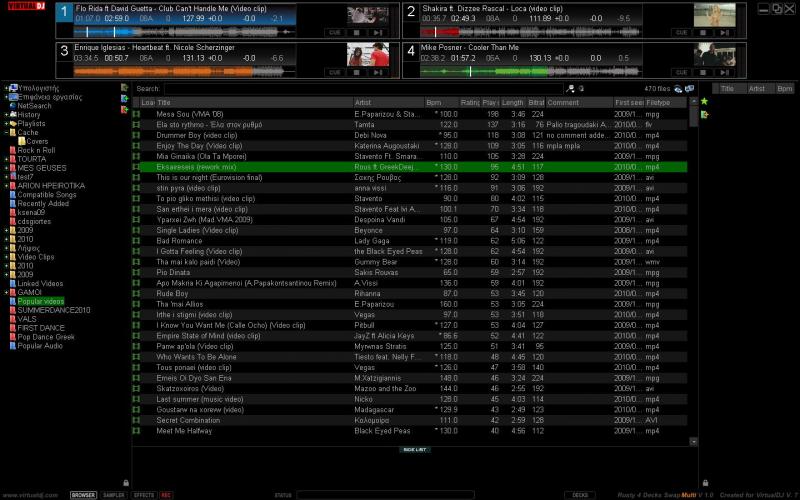Click the CUE button on deck 3
This screenshot has height=500, width=800.
(335, 72)
